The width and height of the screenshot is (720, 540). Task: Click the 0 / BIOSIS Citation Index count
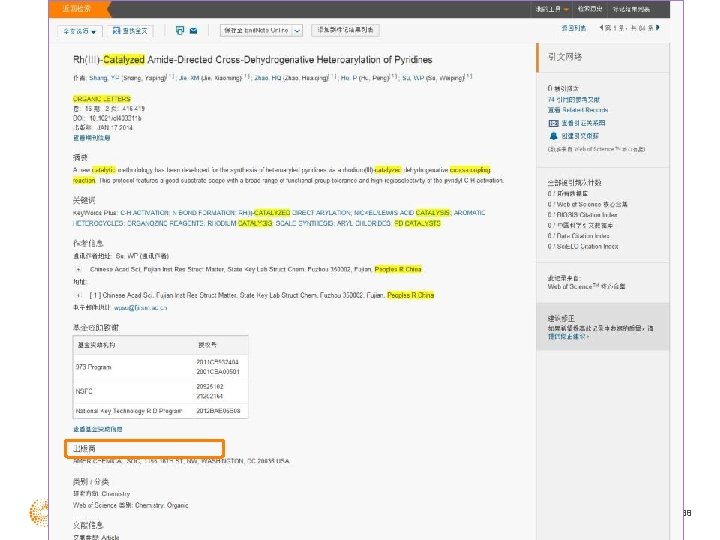[582, 215]
